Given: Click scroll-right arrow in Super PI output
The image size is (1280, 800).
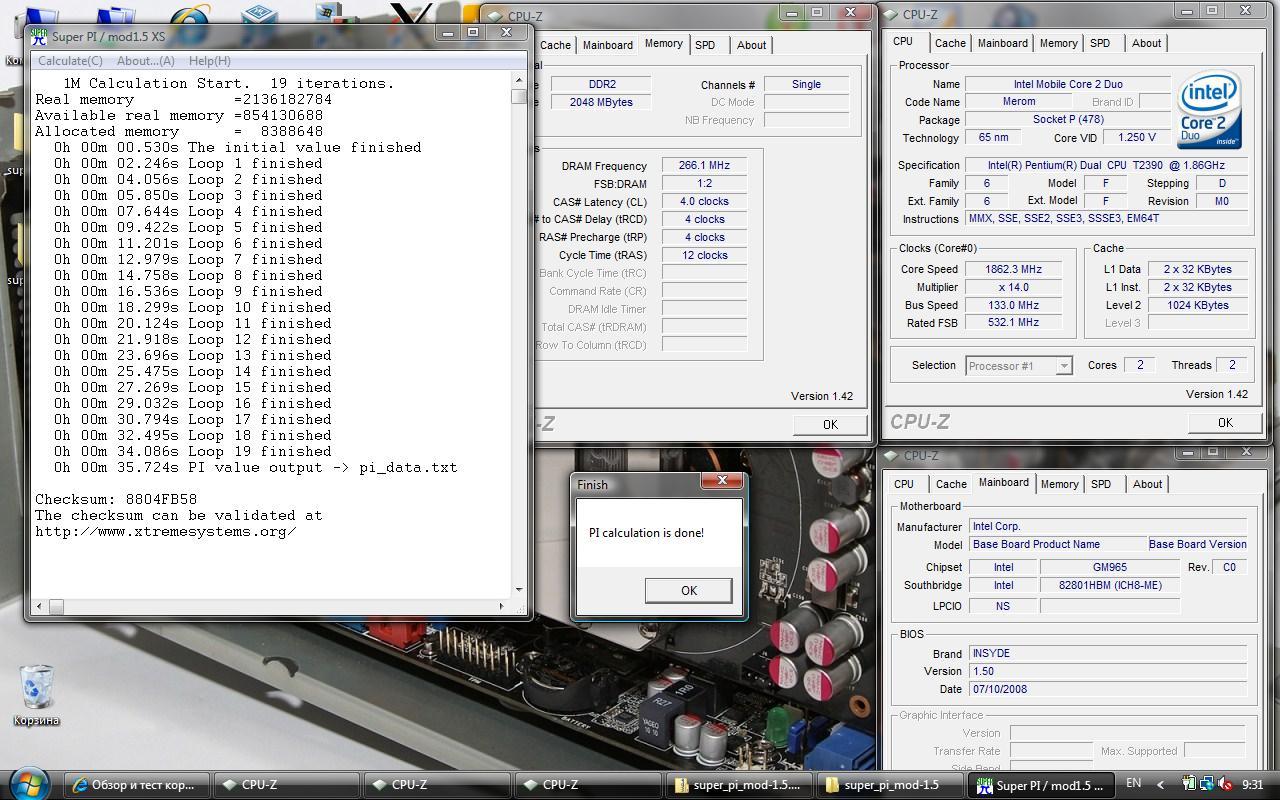Looking at the screenshot, I should [x=501, y=606].
